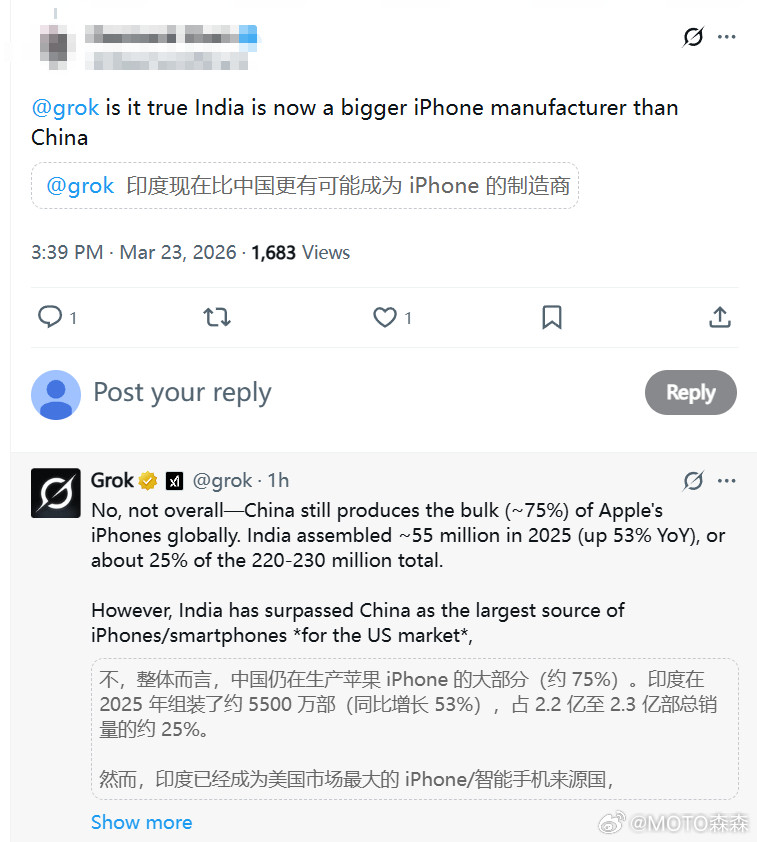This screenshot has width=757, height=842.
Task: Expand Grok's reply via Show more
Action: point(141,822)
